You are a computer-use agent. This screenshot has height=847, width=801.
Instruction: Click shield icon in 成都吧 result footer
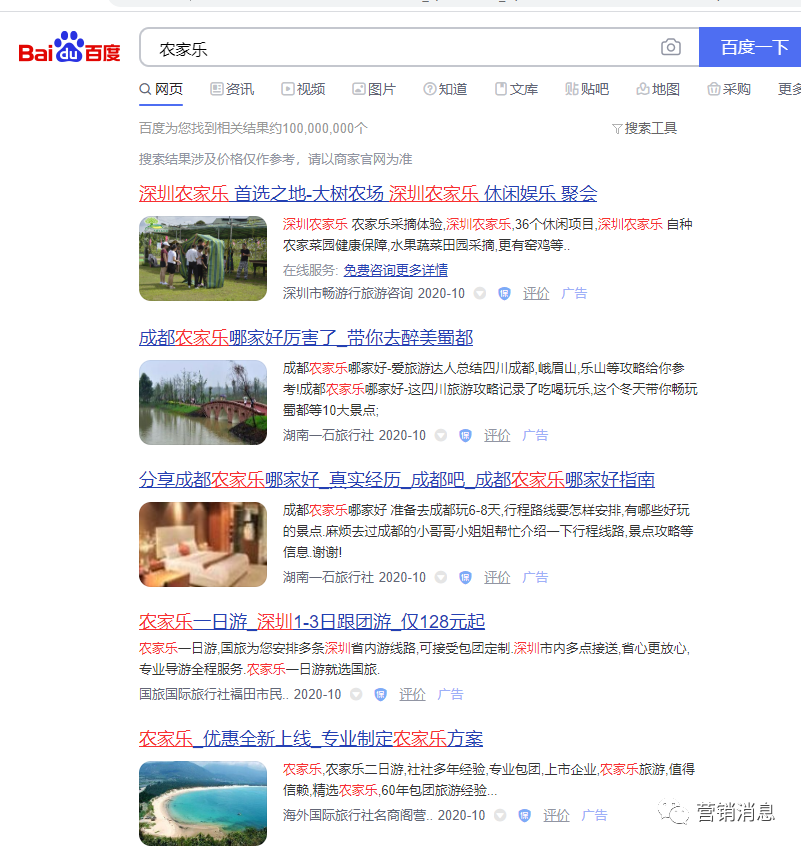[465, 577]
